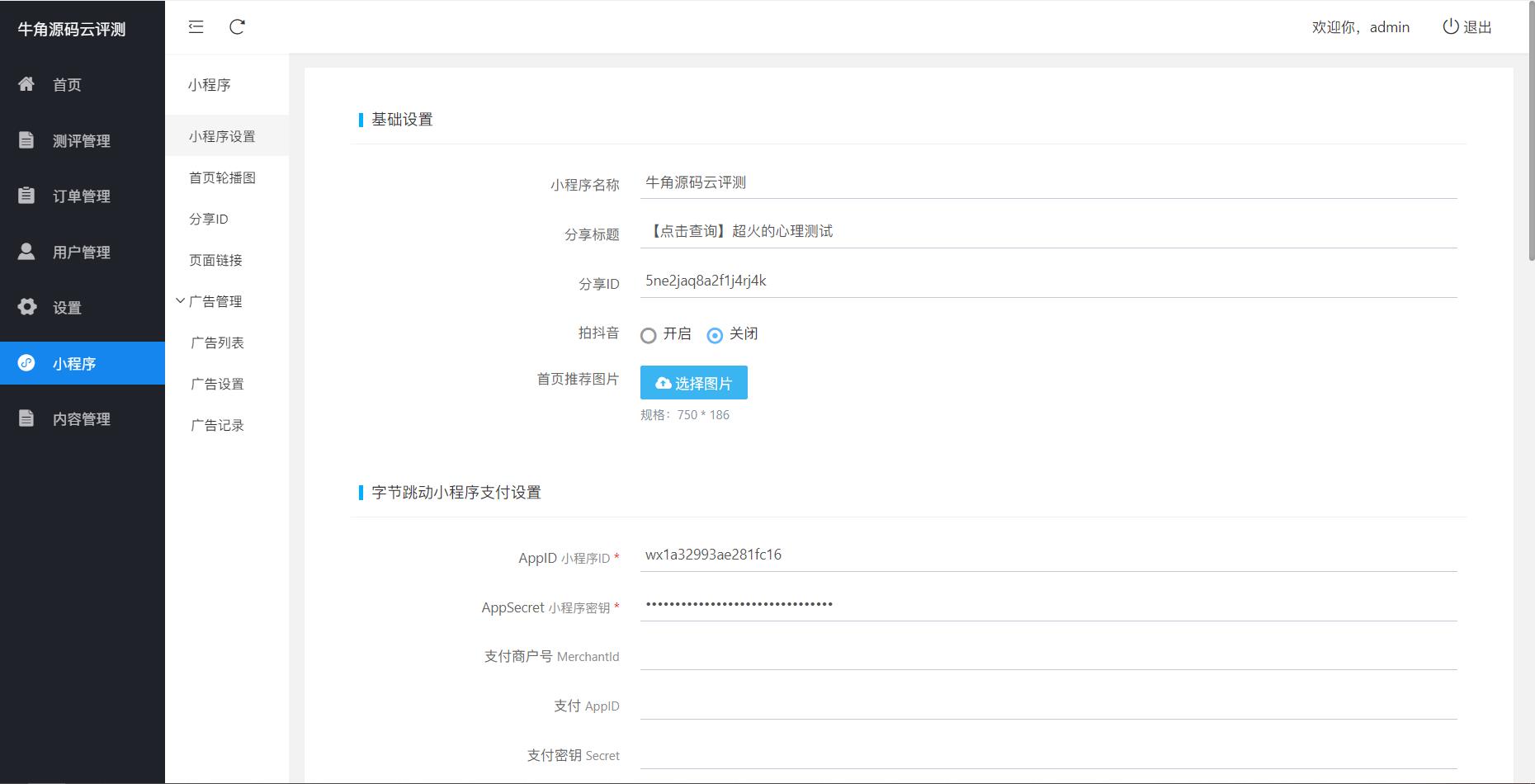This screenshot has width=1535, height=784.
Task: Click the home icon for 首页
Action: pyautogui.click(x=26, y=84)
